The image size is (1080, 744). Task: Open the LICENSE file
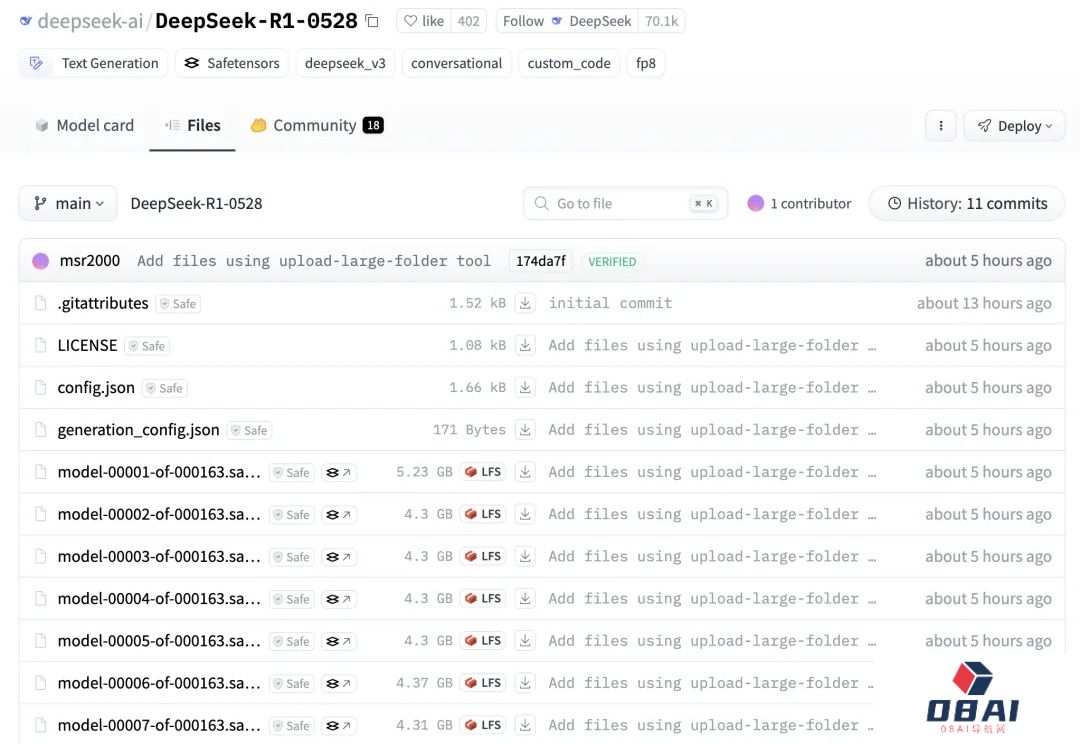coord(87,345)
